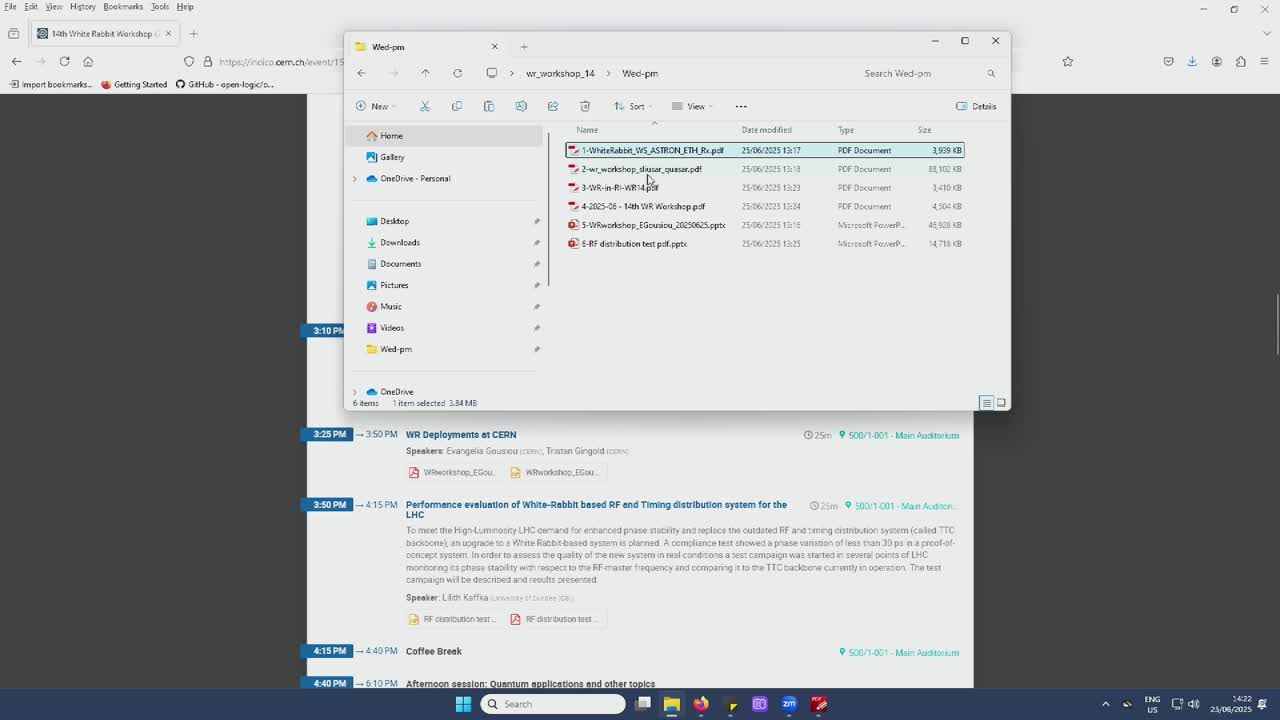Show hidden system tray icons
The height and width of the screenshot is (720, 1280).
[1105, 704]
